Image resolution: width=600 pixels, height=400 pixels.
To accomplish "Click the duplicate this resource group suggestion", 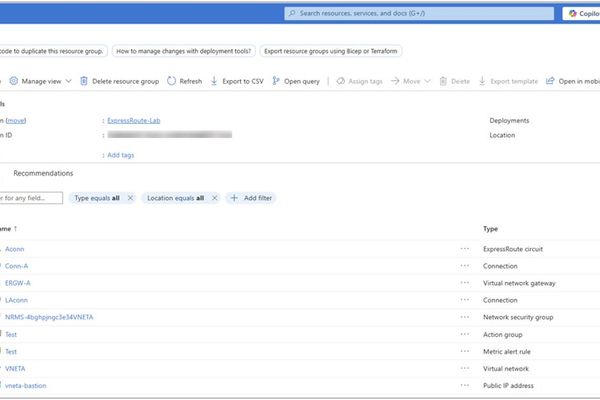I will click(53, 51).
